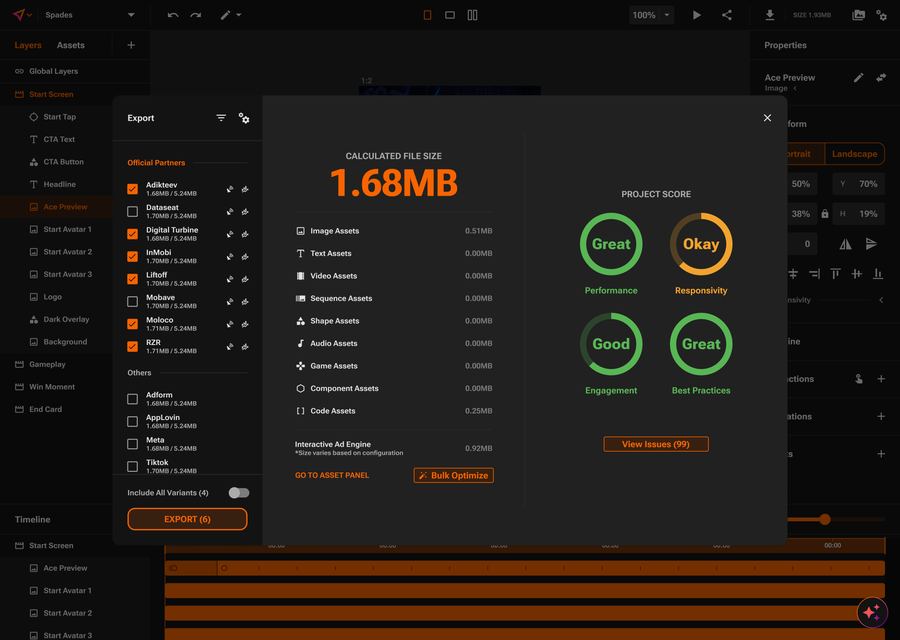
Task: Click the add layer plus icon
Action: click(131, 45)
